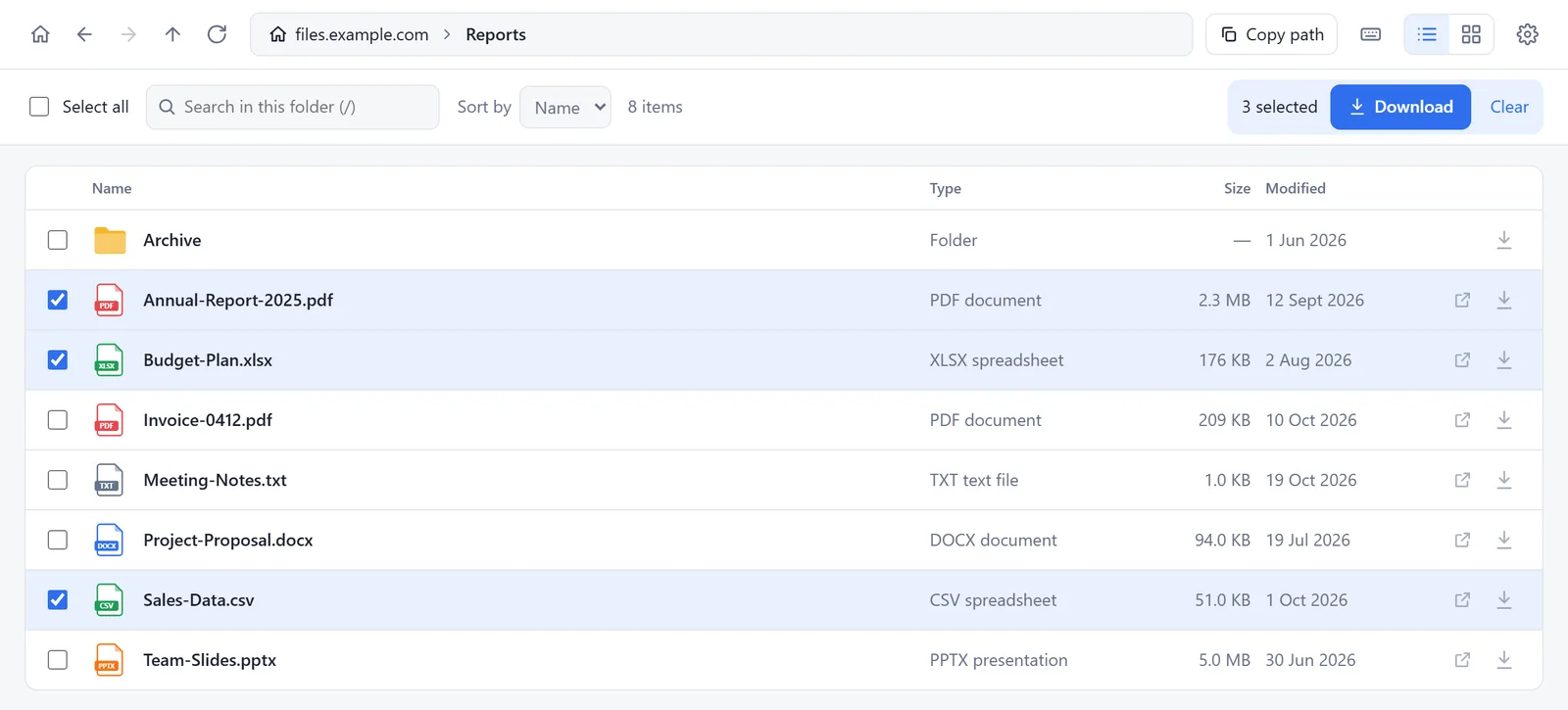Click the Project-Proposal.docx file name
1568x710 pixels.
(228, 540)
